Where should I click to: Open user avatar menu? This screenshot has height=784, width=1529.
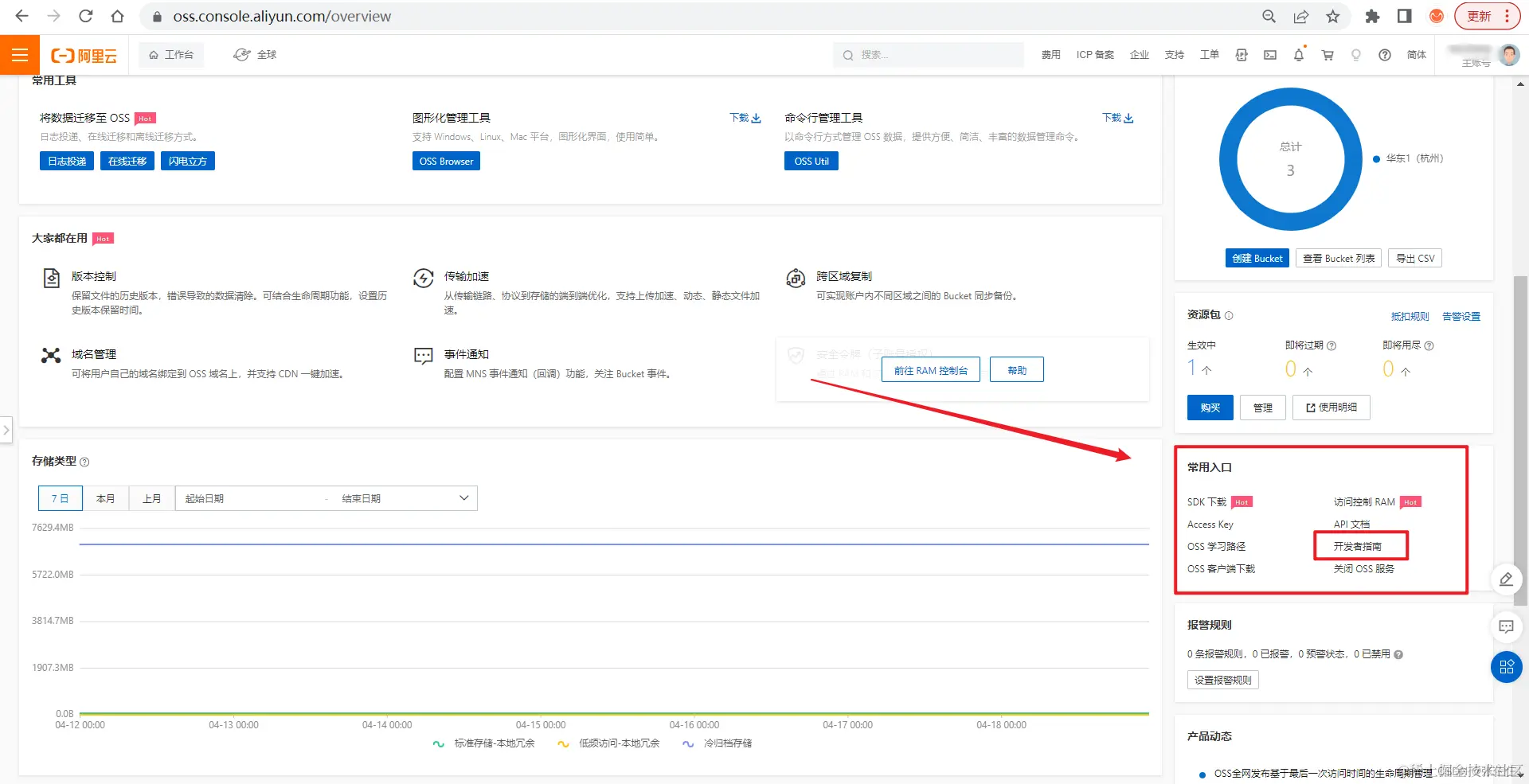coord(1508,54)
